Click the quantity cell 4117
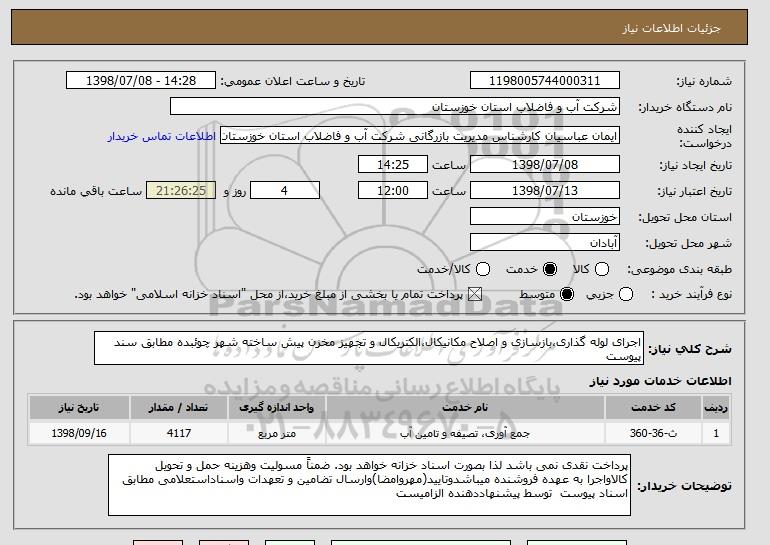770x545 pixels. pos(178,433)
